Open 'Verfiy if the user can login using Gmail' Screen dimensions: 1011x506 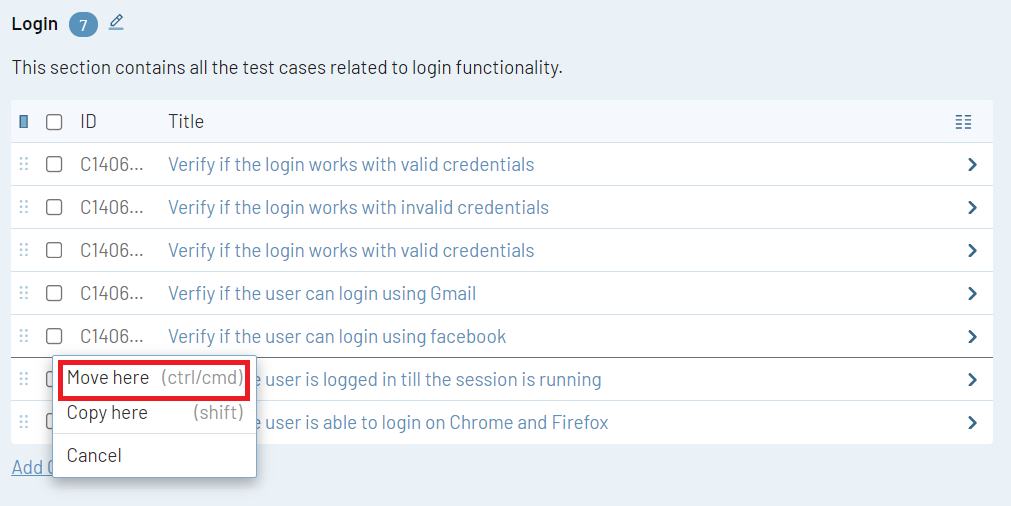click(322, 294)
